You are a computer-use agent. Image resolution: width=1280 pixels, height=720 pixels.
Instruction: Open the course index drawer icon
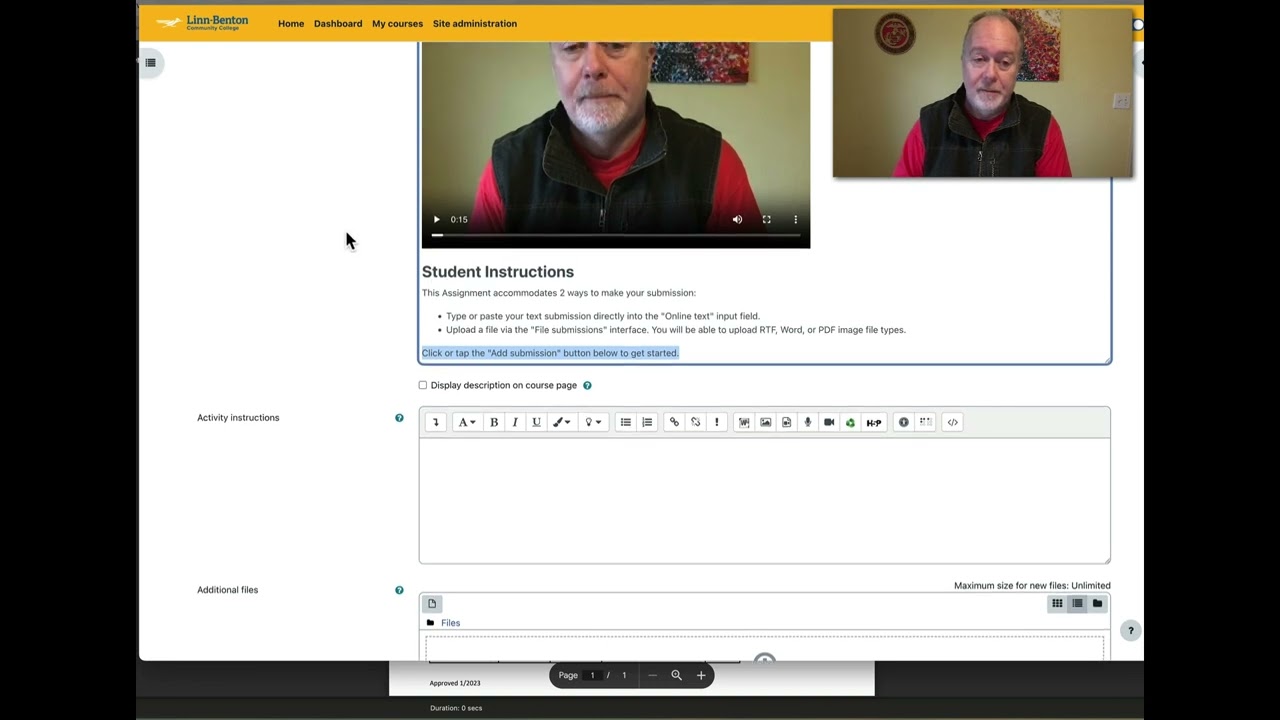pos(151,63)
